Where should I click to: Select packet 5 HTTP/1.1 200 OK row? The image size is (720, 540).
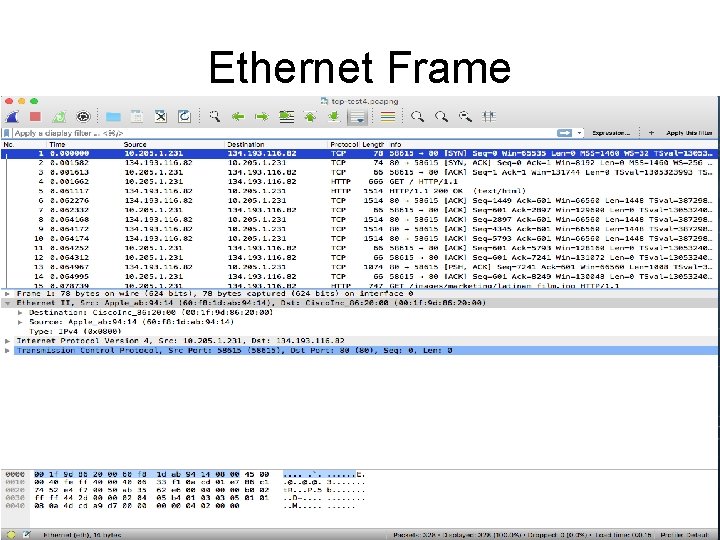(359, 191)
